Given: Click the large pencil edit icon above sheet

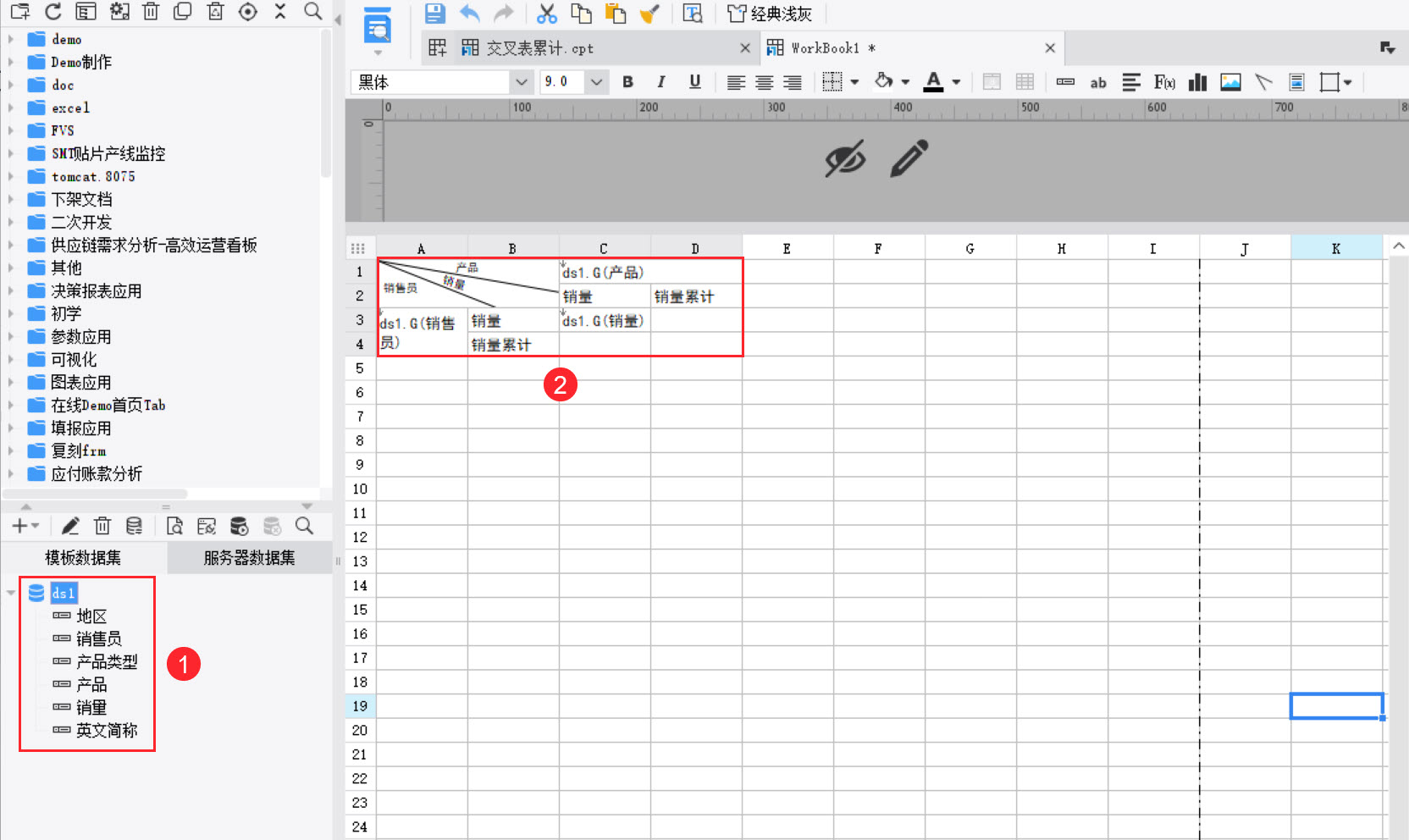Looking at the screenshot, I should 909,158.
